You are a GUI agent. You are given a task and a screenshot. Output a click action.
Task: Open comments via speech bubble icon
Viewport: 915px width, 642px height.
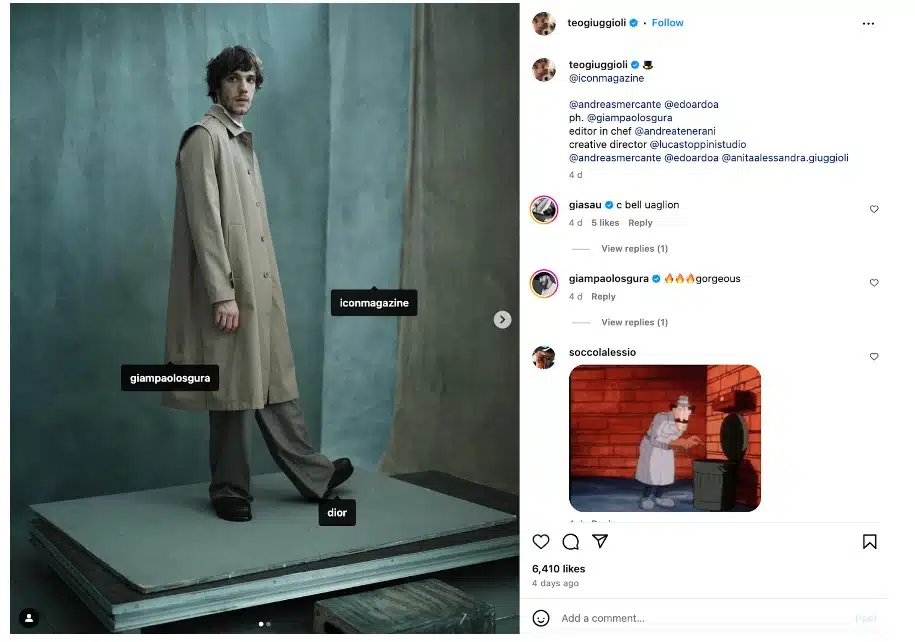point(570,542)
